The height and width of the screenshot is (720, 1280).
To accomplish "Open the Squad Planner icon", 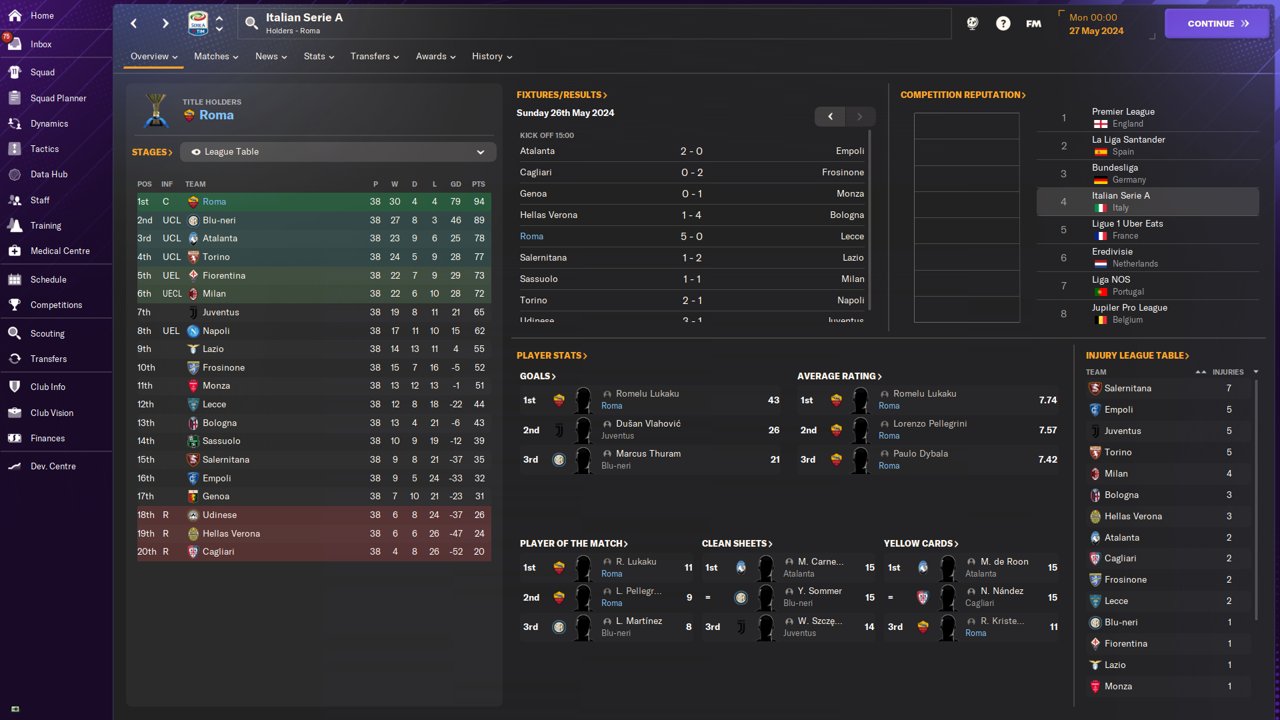I will coord(14,98).
